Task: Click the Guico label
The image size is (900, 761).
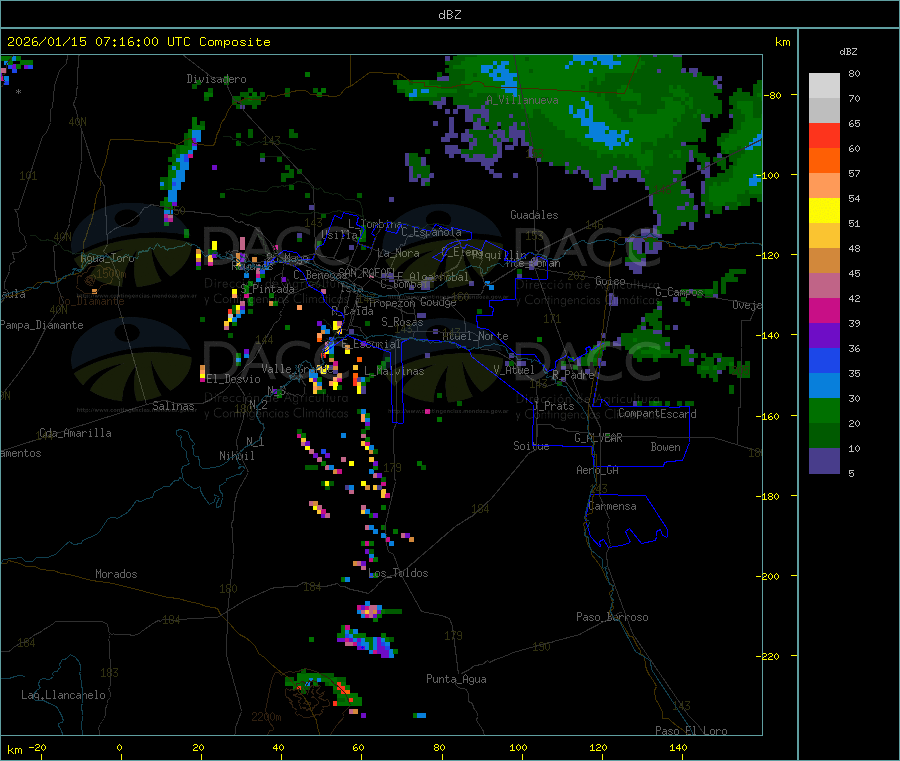Action: [610, 281]
